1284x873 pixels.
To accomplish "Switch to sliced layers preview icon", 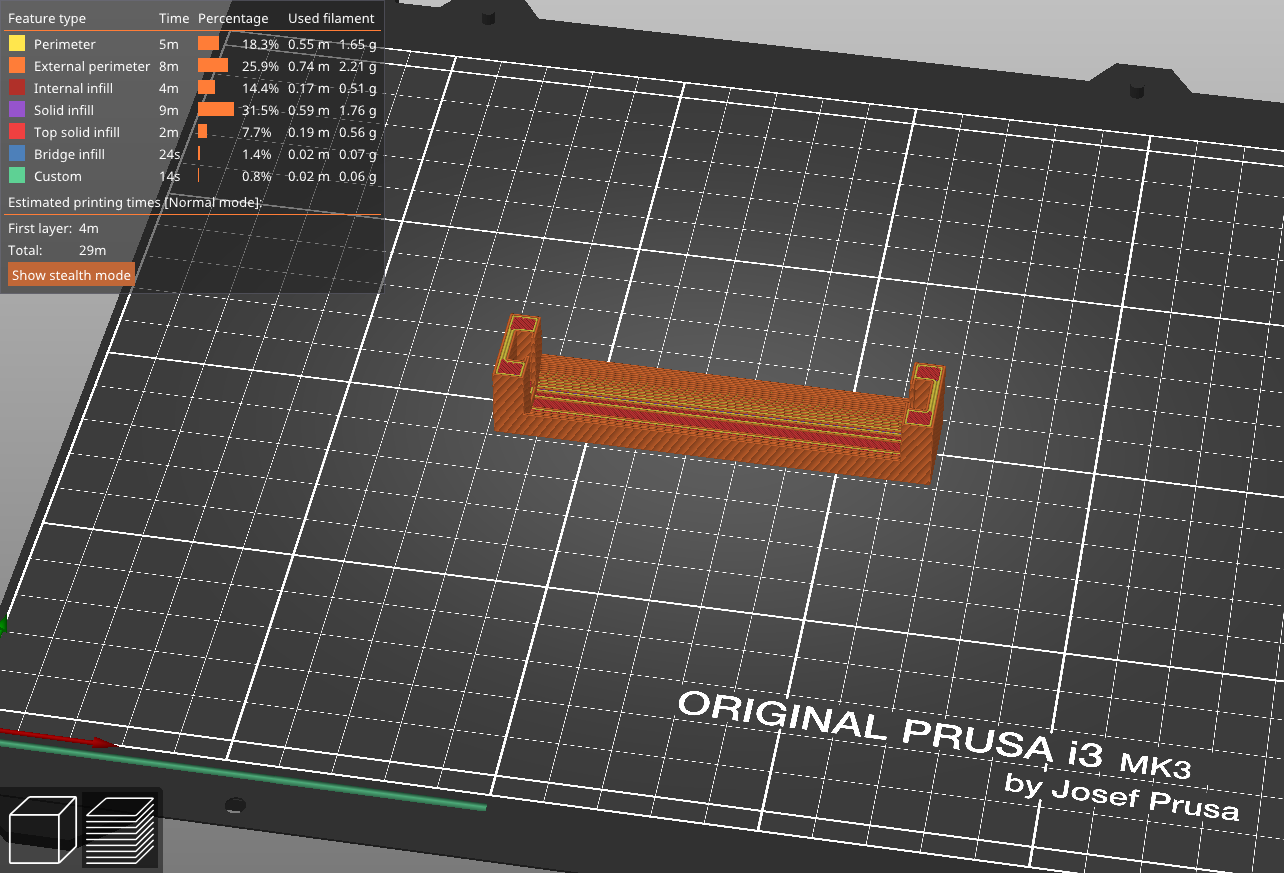I will [120, 830].
